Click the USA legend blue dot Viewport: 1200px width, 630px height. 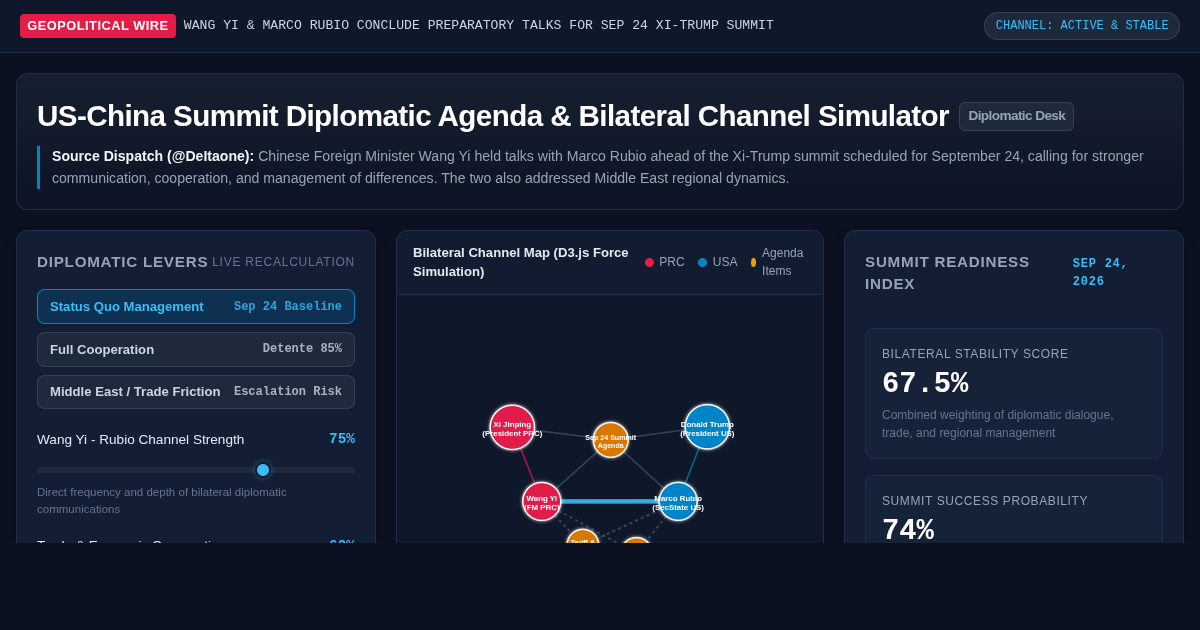(x=703, y=262)
